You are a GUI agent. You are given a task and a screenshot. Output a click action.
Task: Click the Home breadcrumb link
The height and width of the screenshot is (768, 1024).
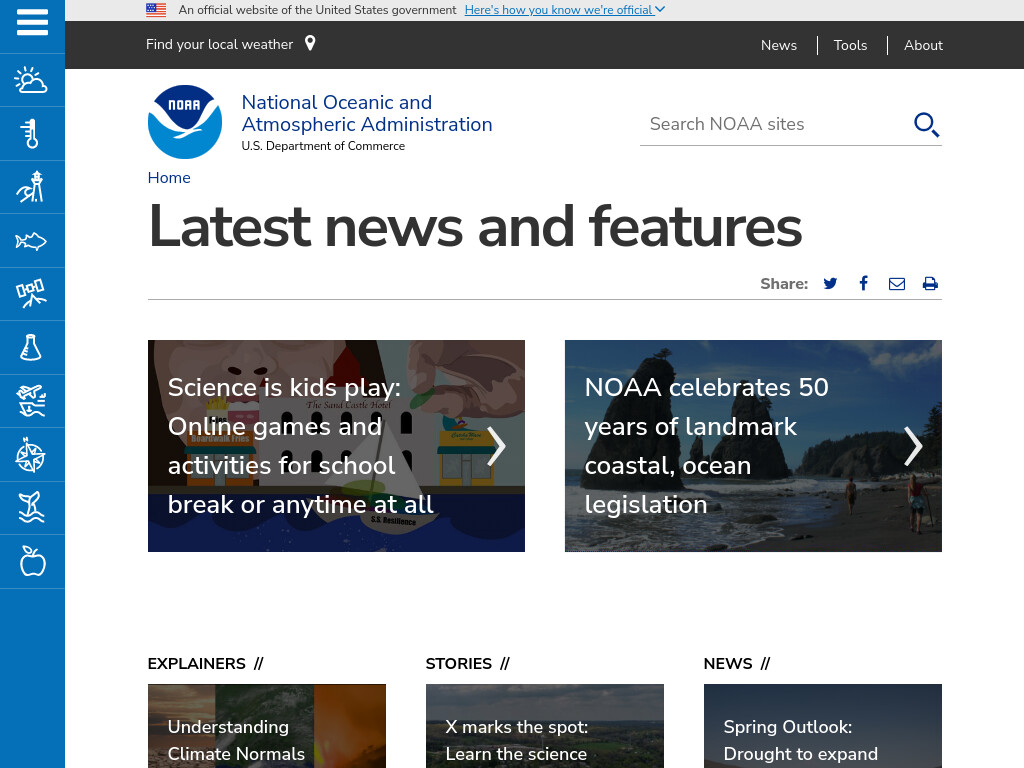pyautogui.click(x=169, y=178)
